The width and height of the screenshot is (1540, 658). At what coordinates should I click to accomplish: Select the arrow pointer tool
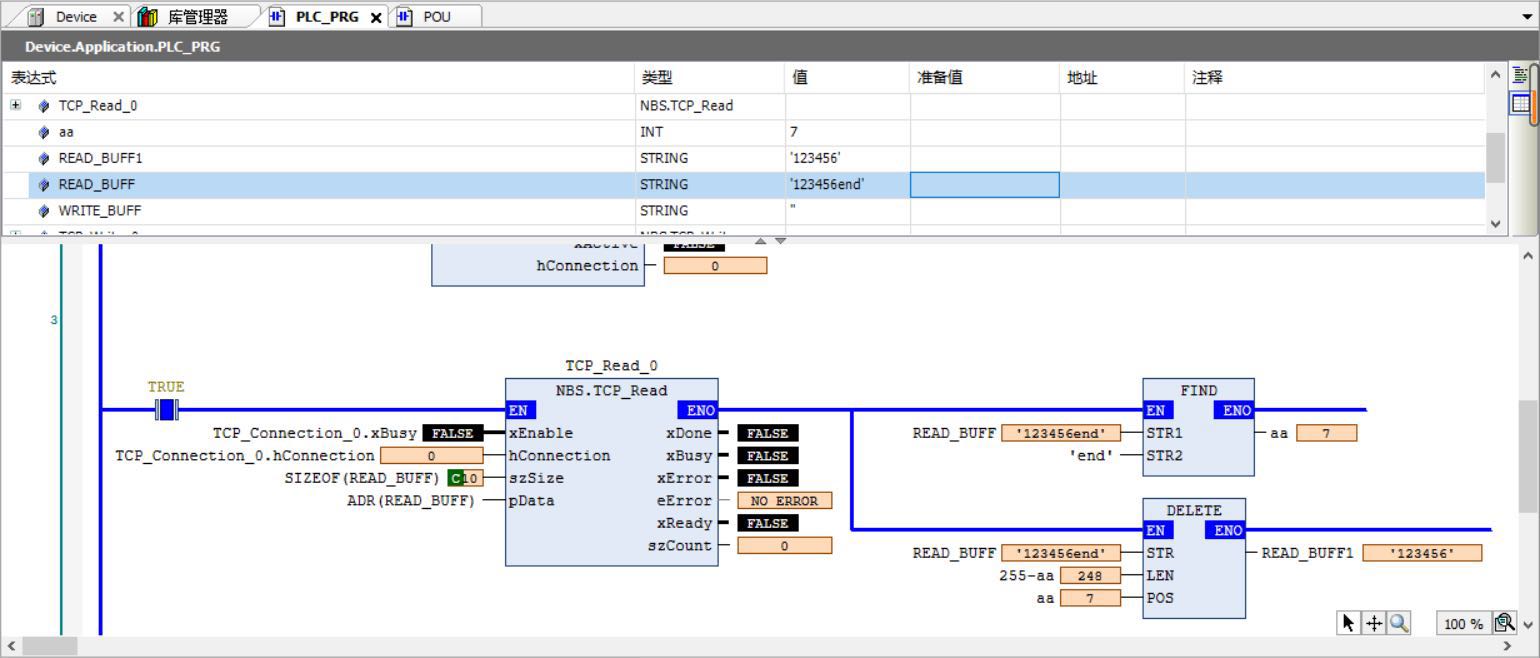tap(1348, 623)
